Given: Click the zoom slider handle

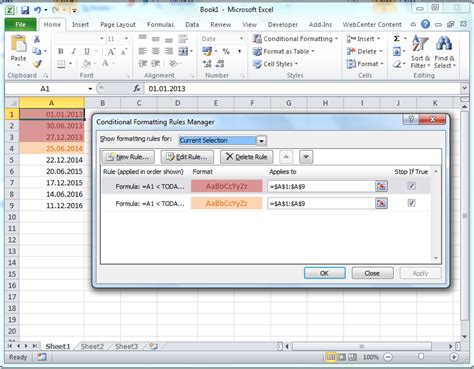Looking at the screenshot, I should coord(421,357).
